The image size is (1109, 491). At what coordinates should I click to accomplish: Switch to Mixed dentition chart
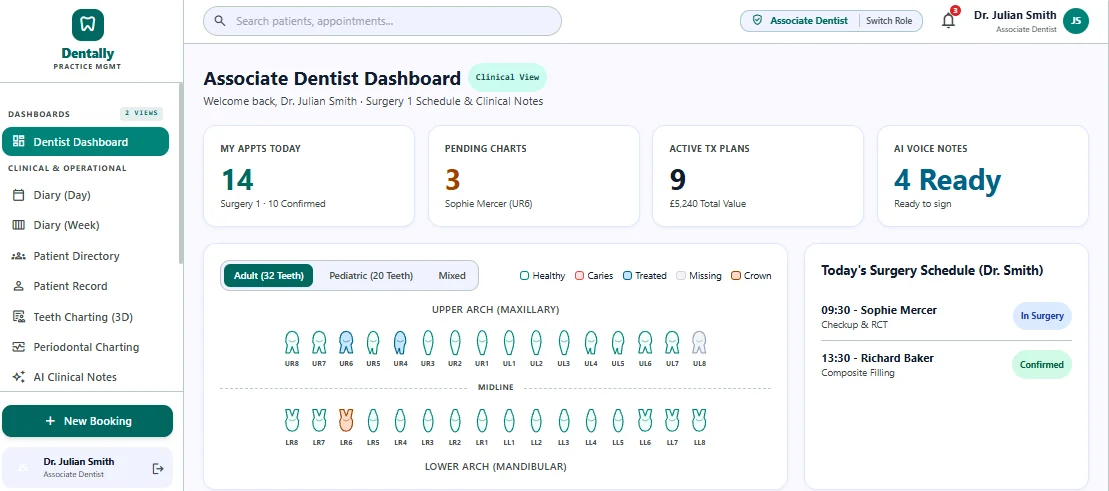pos(452,276)
